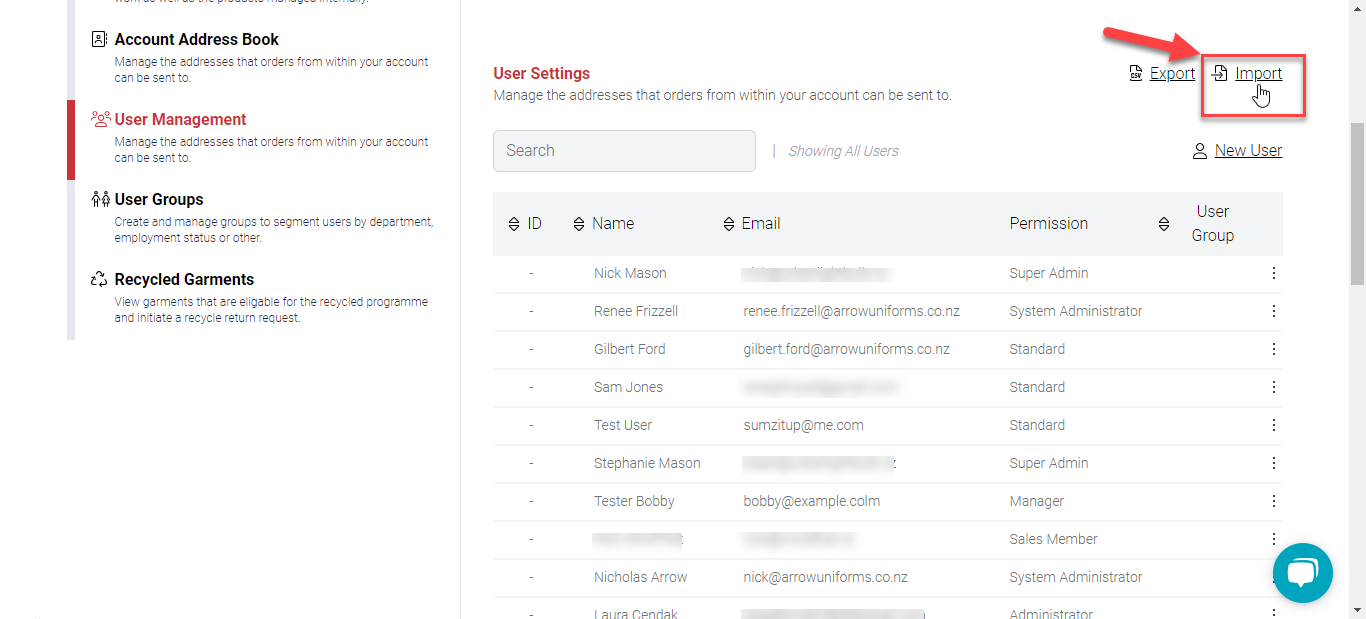1366x619 pixels.
Task: Click the New User link
Action: tap(1248, 151)
